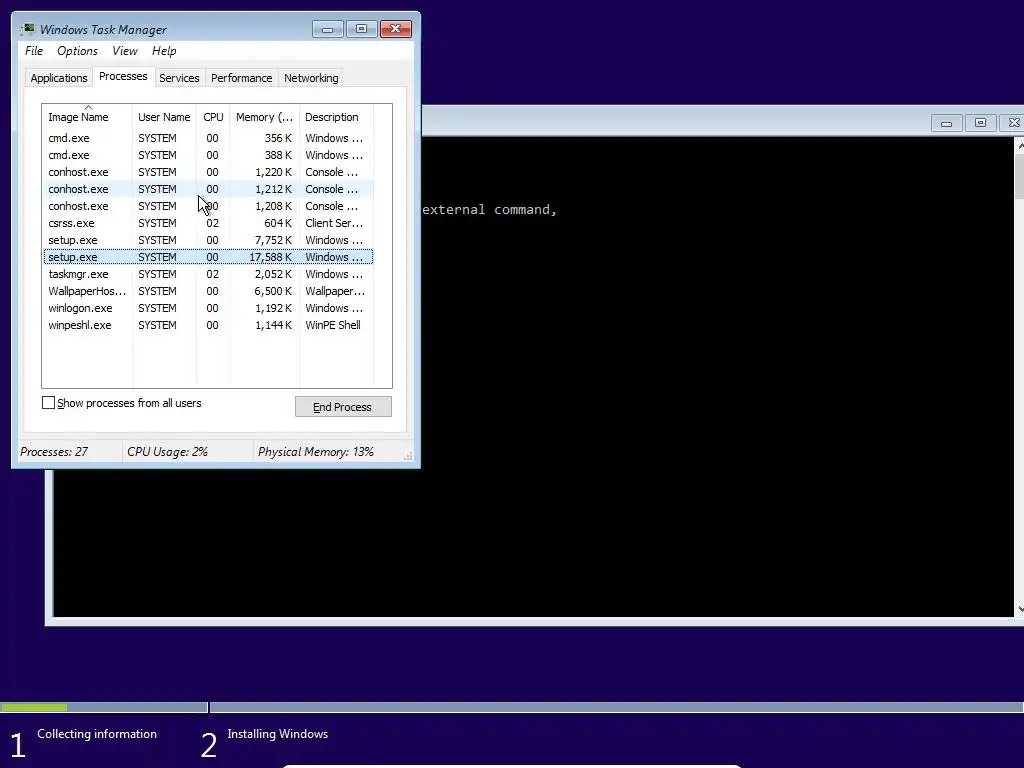The width and height of the screenshot is (1024, 768).
Task: Click Task Manager resize grip corner
Action: point(408,456)
